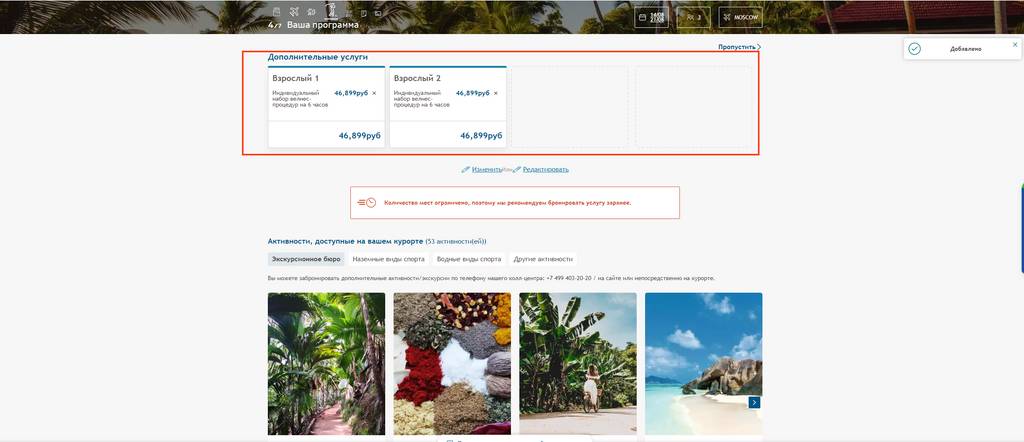The width and height of the screenshot is (1024, 442).
Task: Open the MOSCOW departure city selector
Action: click(x=741, y=17)
